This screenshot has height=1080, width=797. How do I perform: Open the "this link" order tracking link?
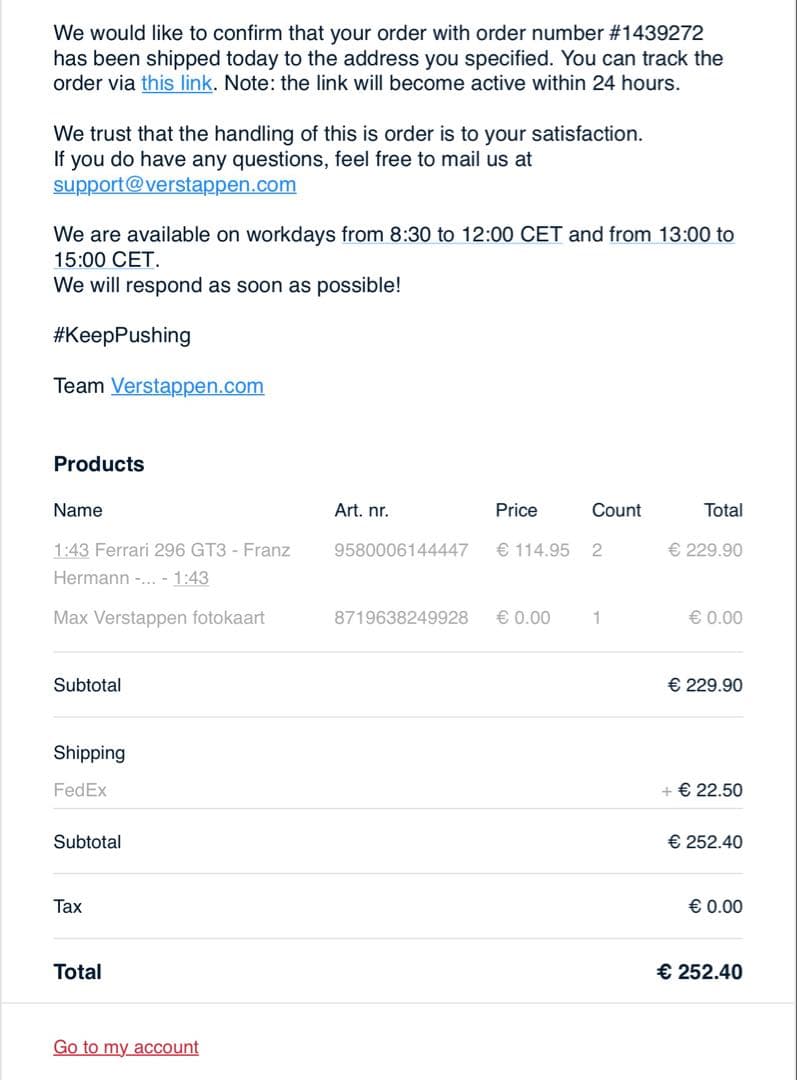tap(177, 83)
